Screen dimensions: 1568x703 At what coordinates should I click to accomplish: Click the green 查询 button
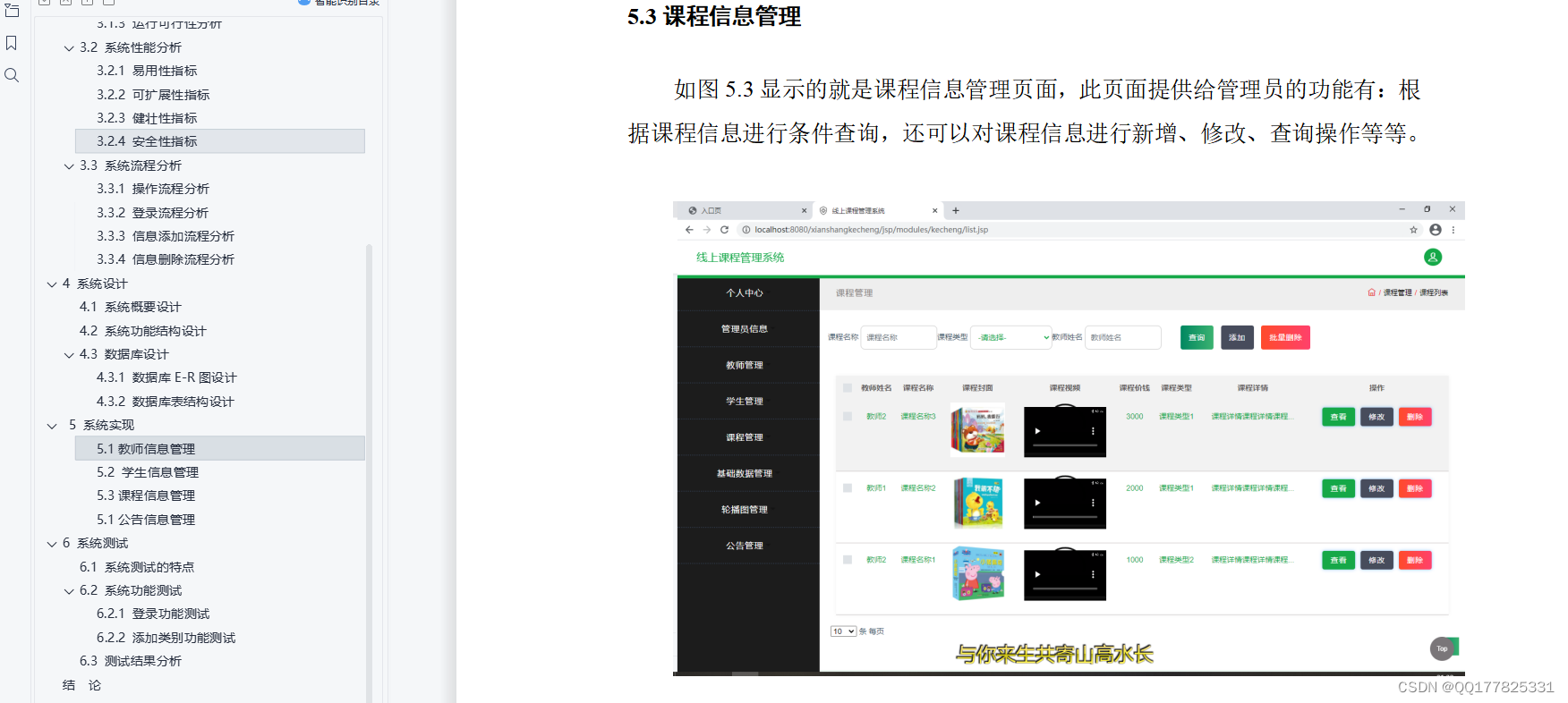click(x=1197, y=337)
